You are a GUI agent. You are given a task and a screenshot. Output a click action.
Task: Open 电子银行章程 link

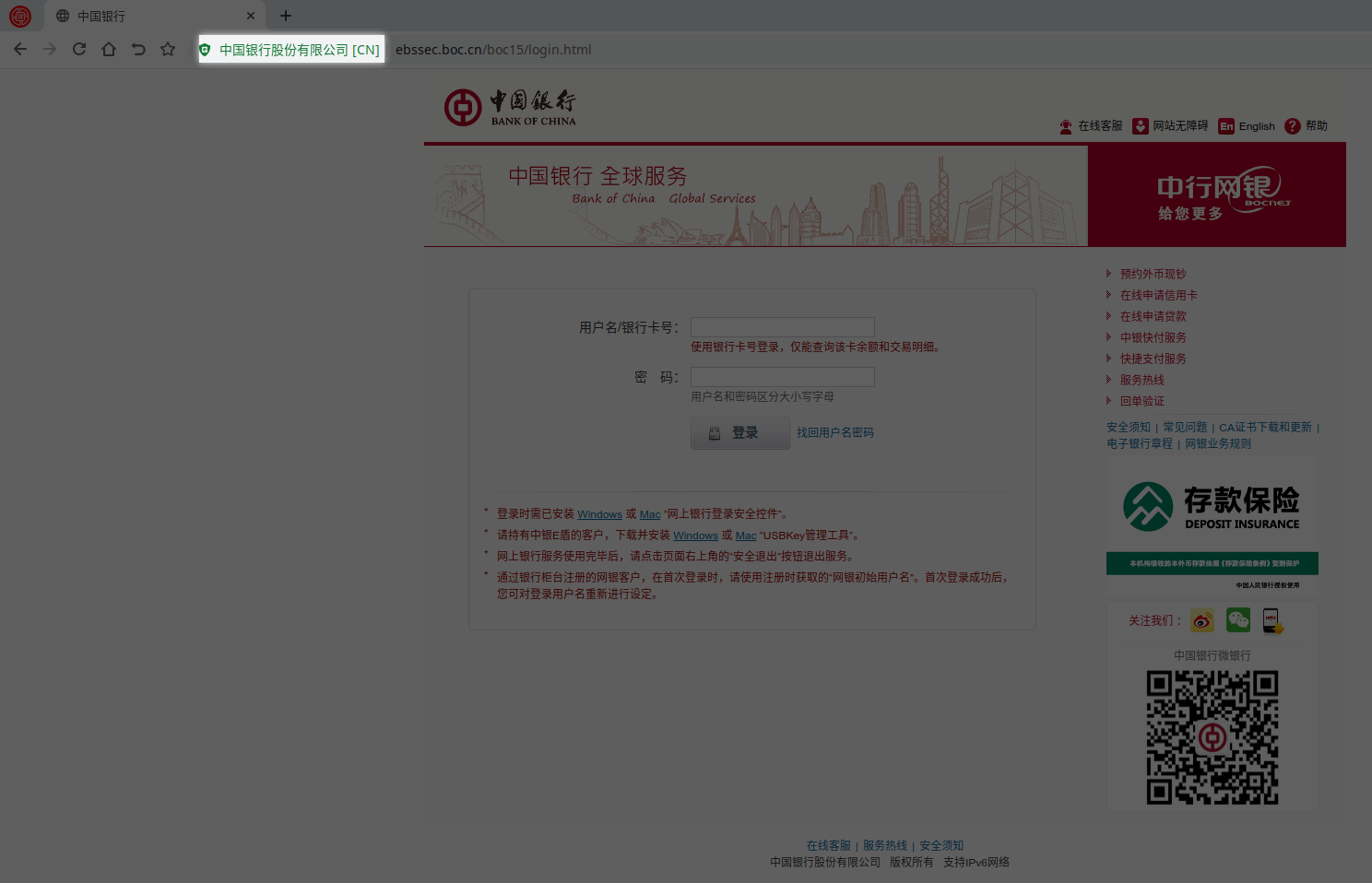1140,443
